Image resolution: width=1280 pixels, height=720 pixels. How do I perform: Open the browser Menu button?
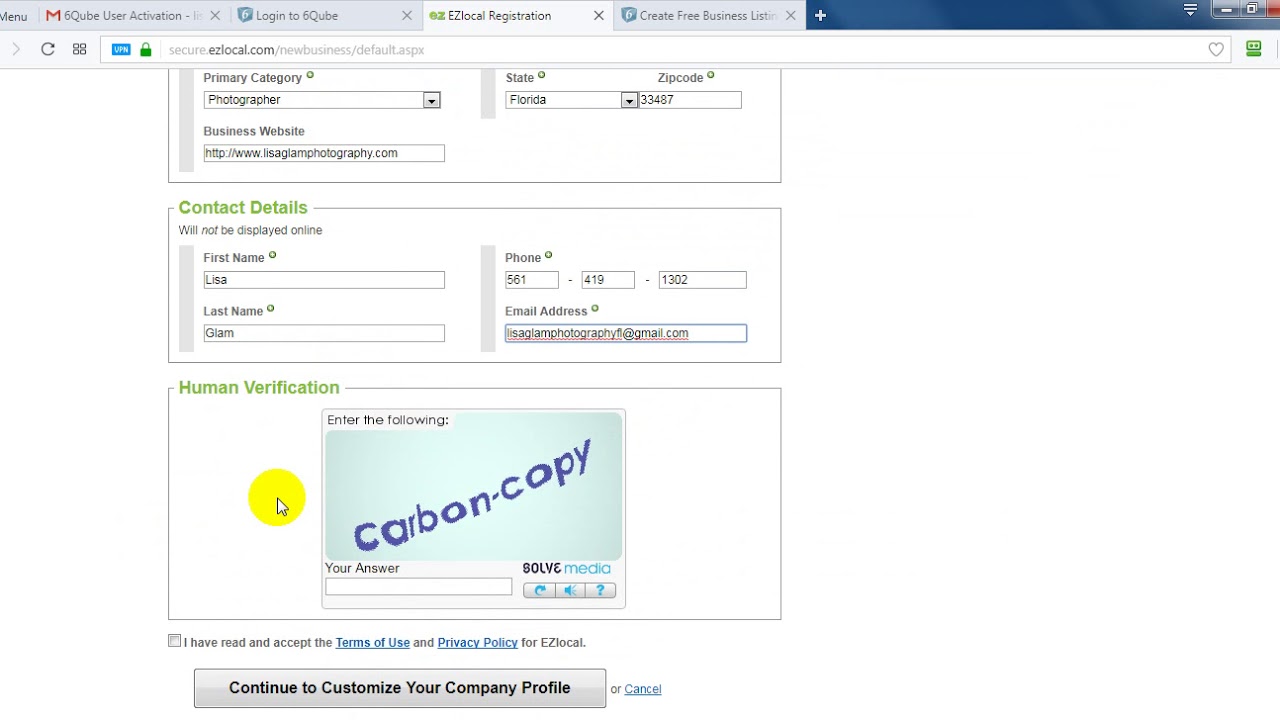14,16
